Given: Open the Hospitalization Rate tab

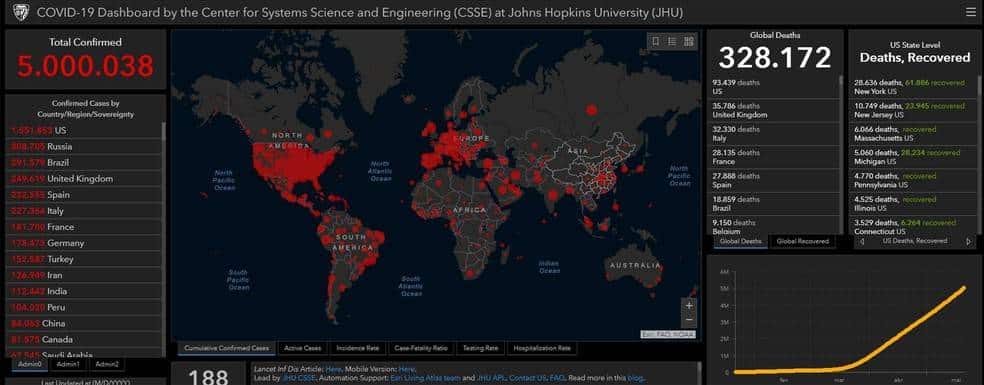Looking at the screenshot, I should tap(542, 348).
